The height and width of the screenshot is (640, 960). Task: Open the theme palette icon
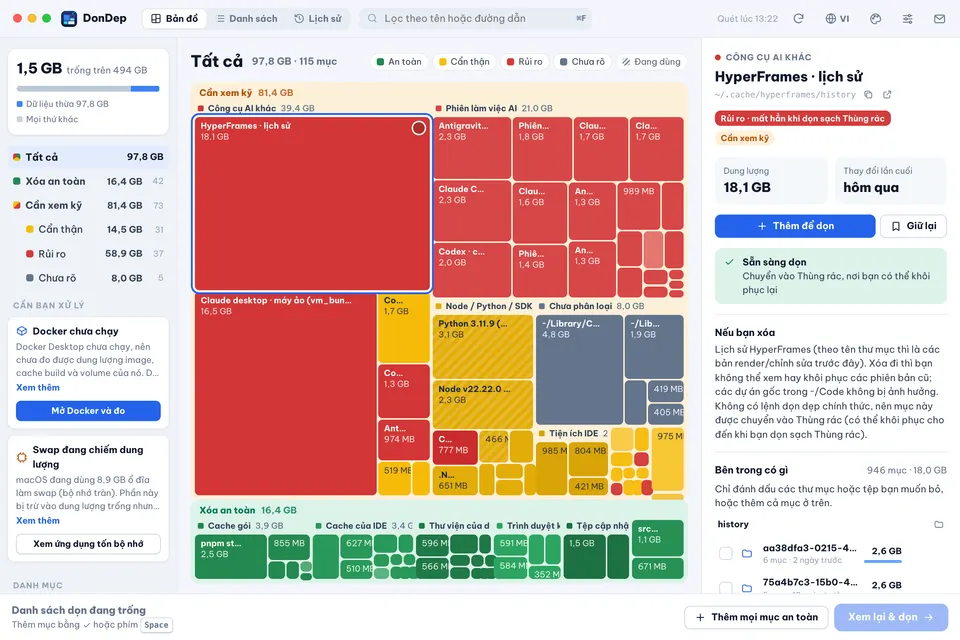coord(876,18)
